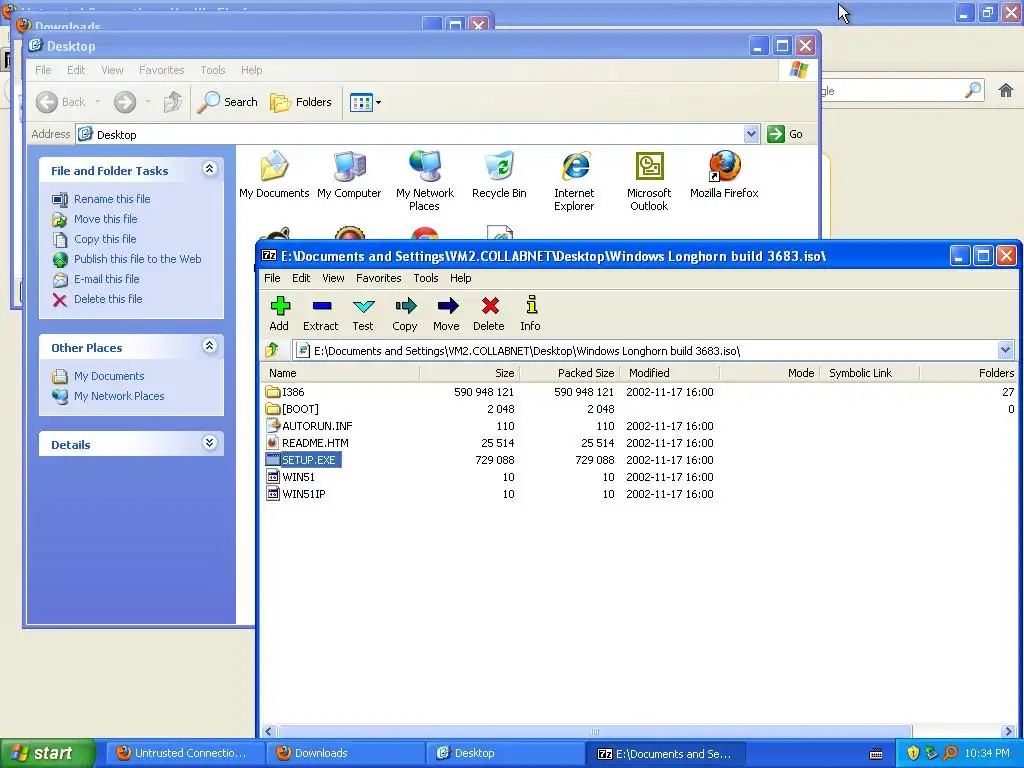Screen dimensions: 1024x768
Task: Sort by the Packed Size column header
Action: click(x=569, y=373)
